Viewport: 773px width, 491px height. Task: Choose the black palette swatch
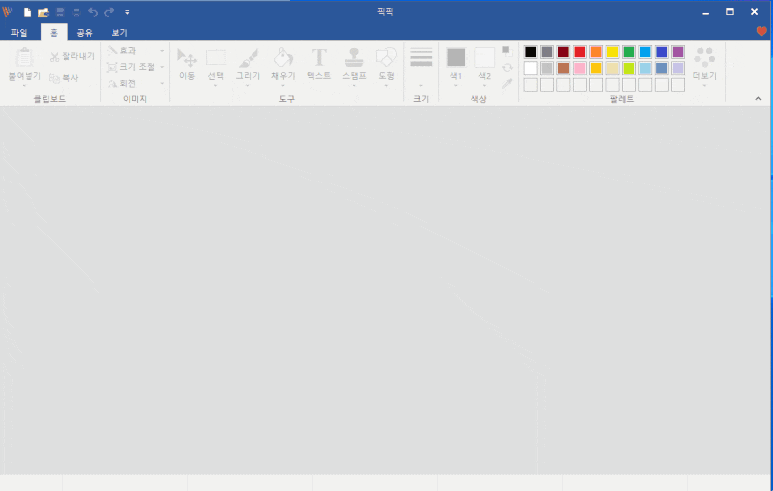coord(530,52)
